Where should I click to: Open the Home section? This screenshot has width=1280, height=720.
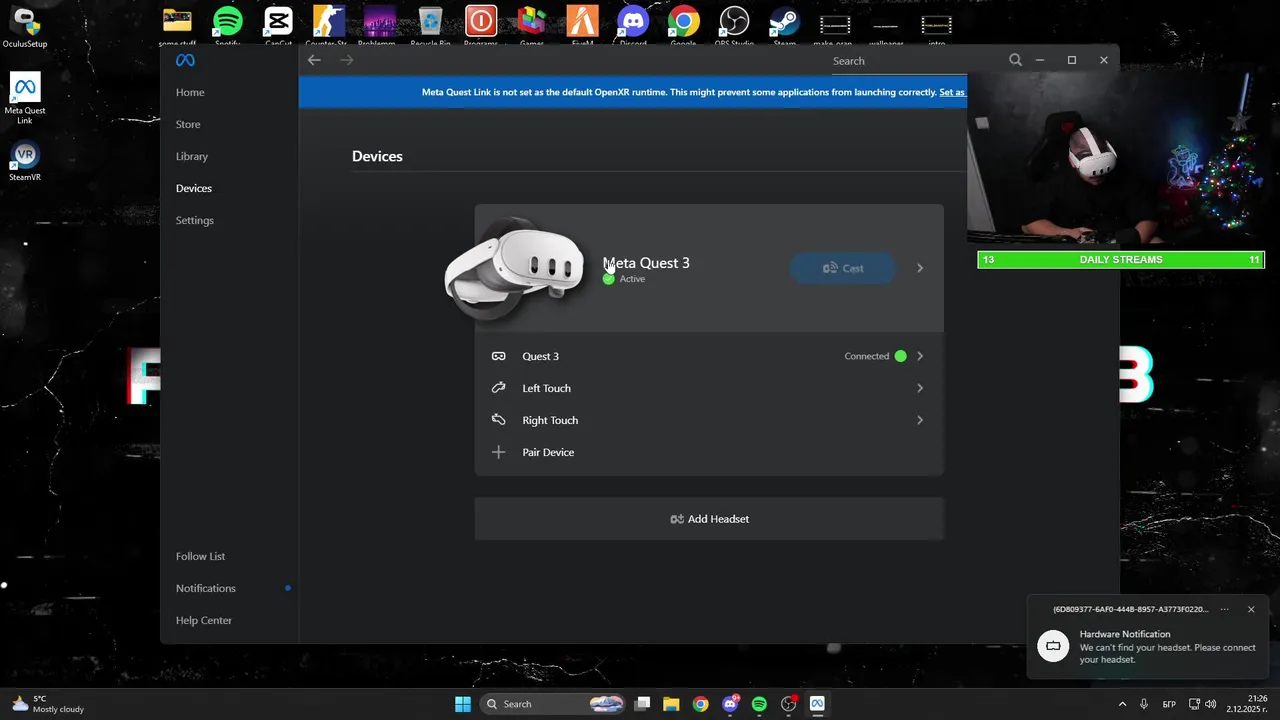[x=190, y=92]
